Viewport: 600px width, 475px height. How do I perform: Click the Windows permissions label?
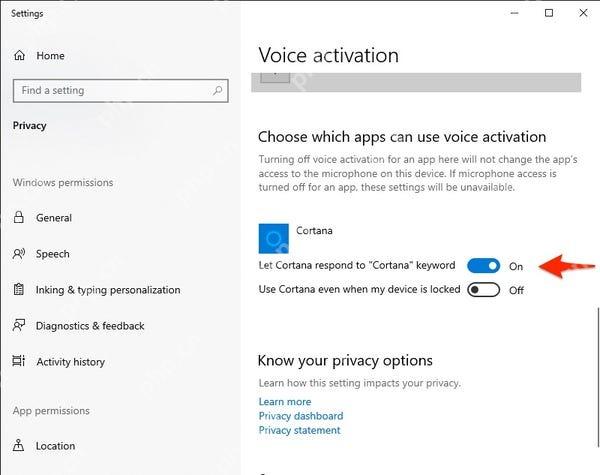tap(63, 182)
